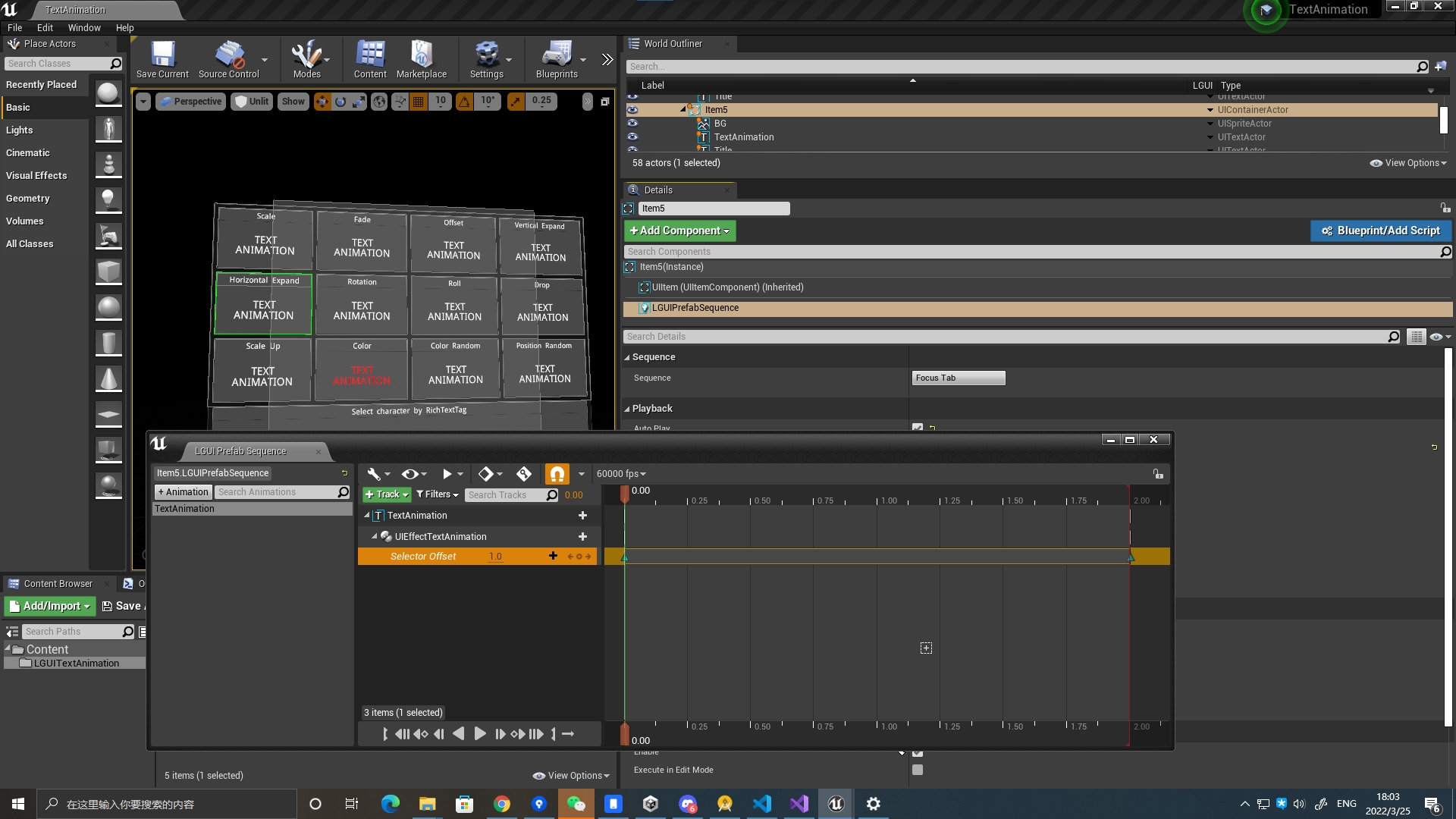The image size is (1456, 819).
Task: Open the Marketplace from the main toolbar
Action: click(422, 59)
